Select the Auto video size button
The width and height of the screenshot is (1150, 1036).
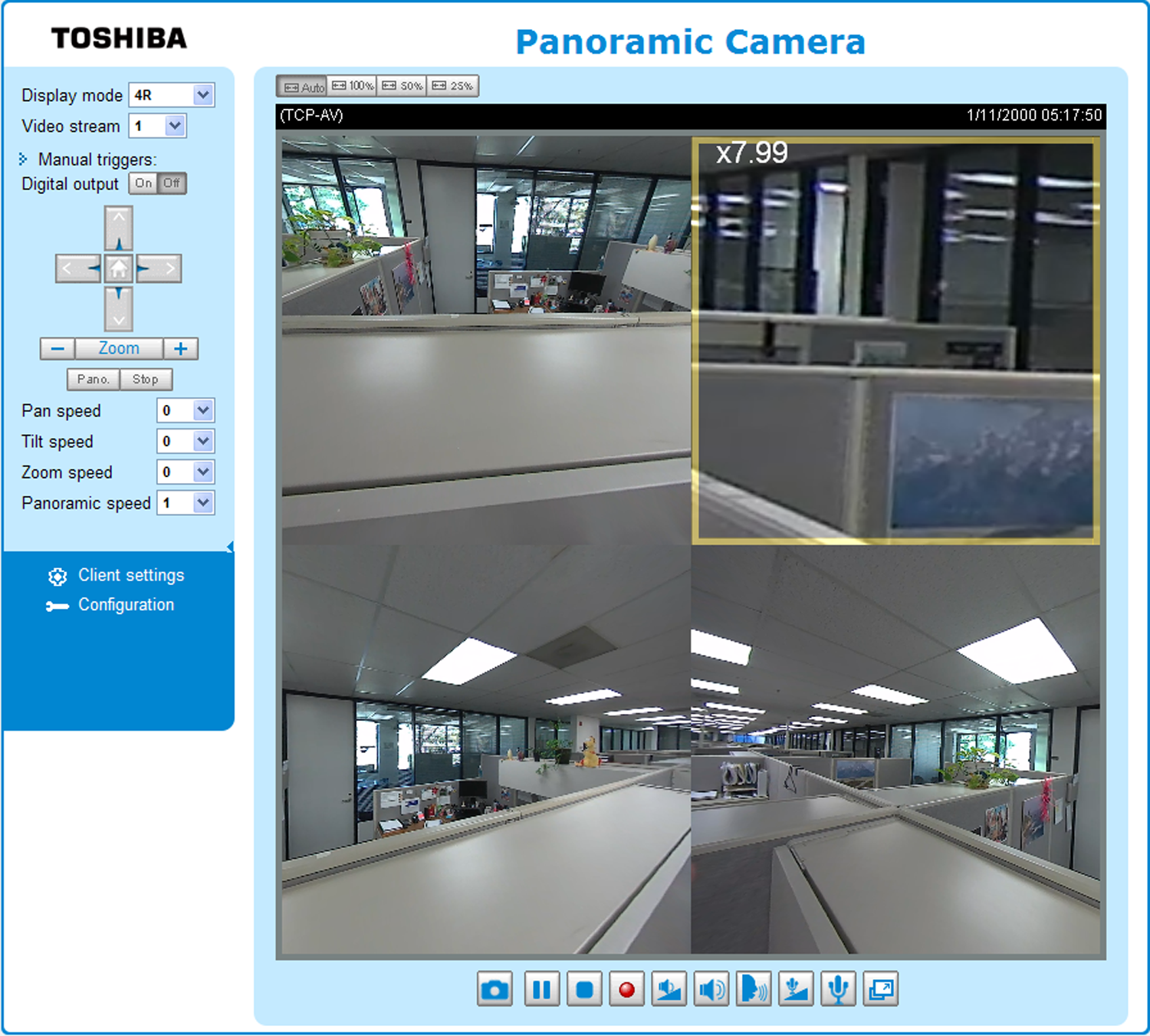tap(302, 86)
